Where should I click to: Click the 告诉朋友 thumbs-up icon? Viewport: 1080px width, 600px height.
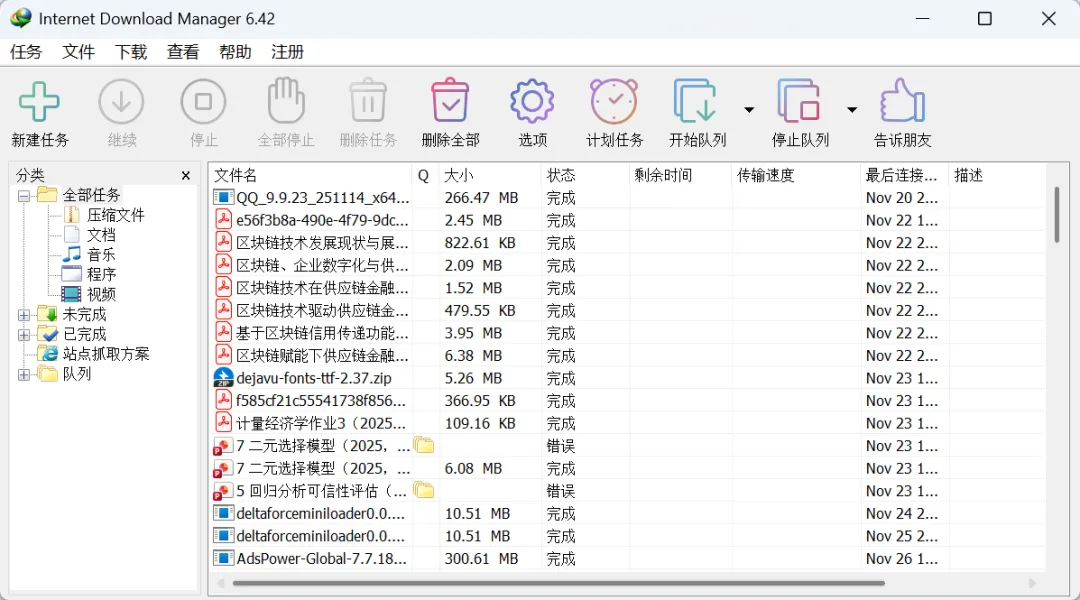coord(902,101)
